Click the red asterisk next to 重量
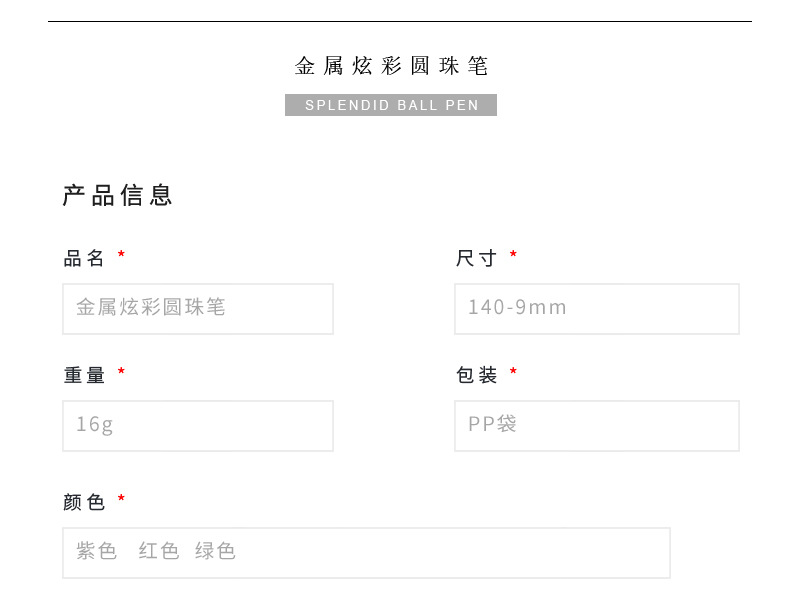The width and height of the screenshot is (800, 609). click(x=121, y=370)
